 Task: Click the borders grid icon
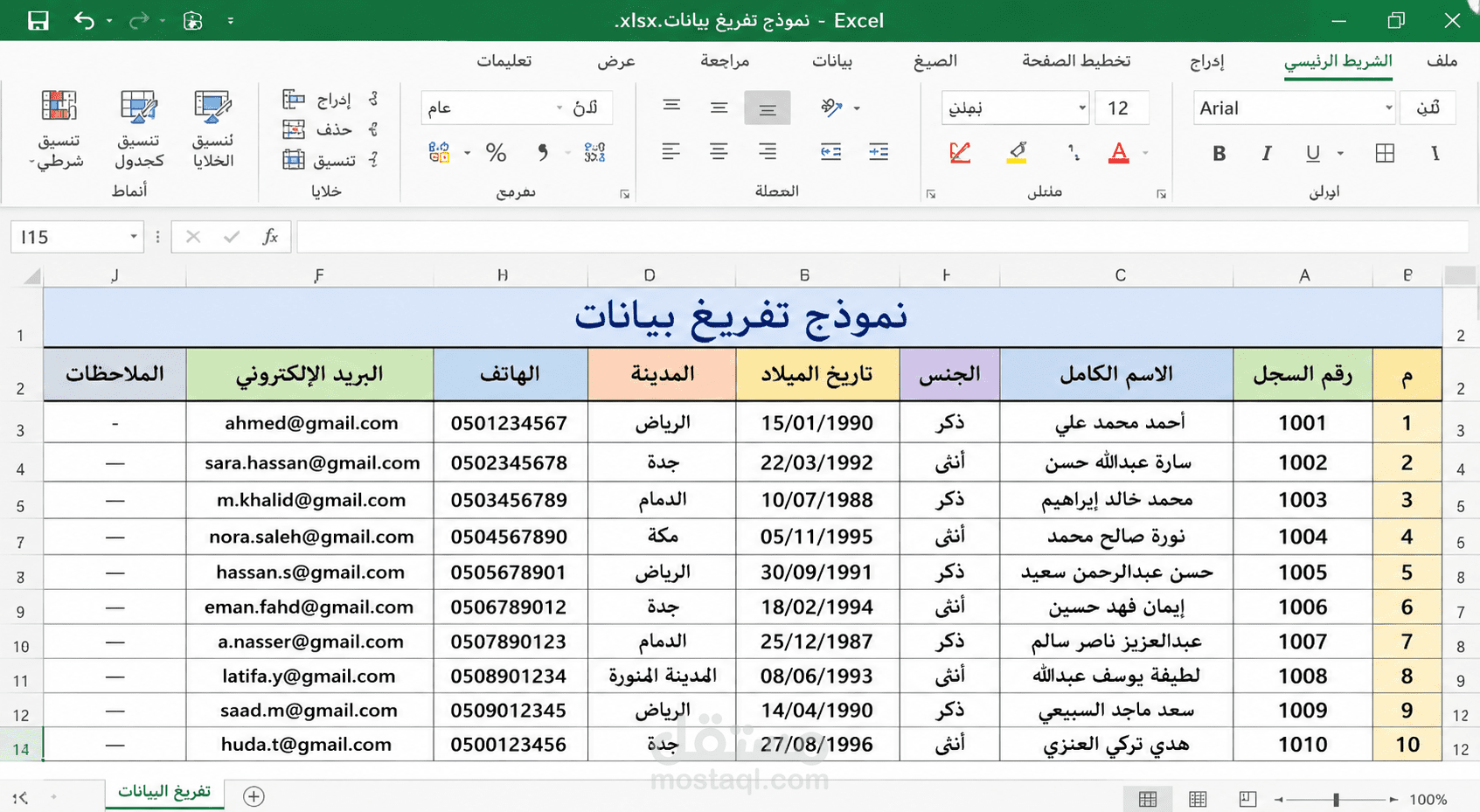point(1385,154)
